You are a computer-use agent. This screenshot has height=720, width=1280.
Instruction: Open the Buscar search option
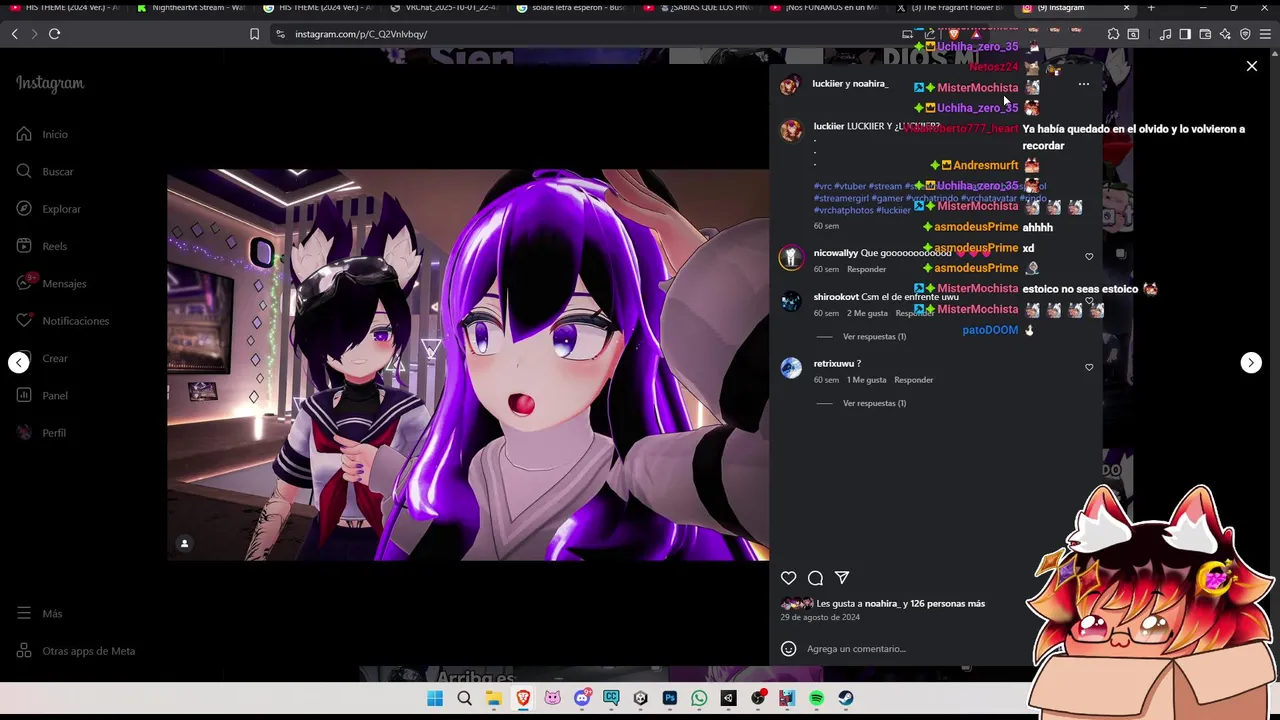click(x=45, y=171)
